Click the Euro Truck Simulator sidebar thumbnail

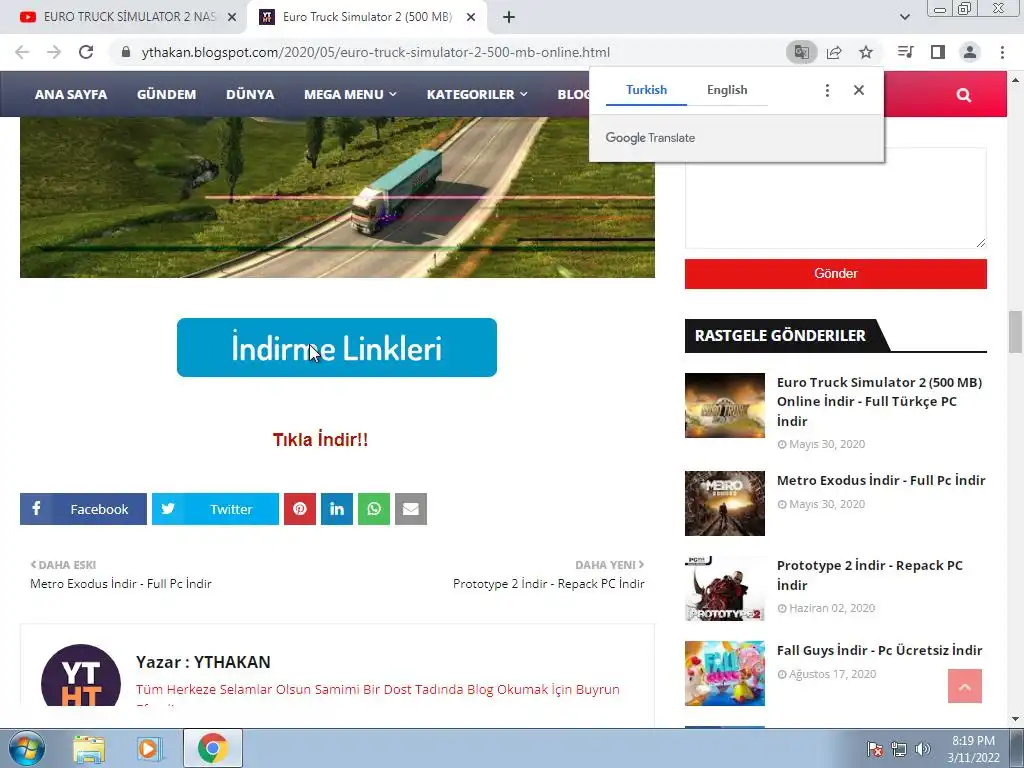[725, 406]
